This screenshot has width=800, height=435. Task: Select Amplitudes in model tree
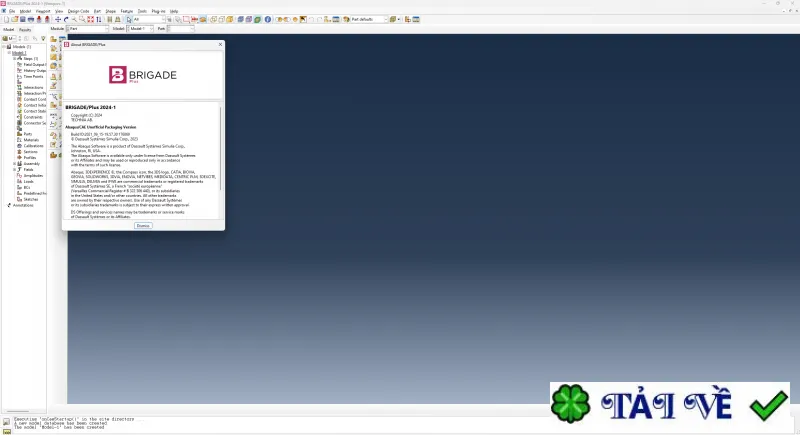33,175
